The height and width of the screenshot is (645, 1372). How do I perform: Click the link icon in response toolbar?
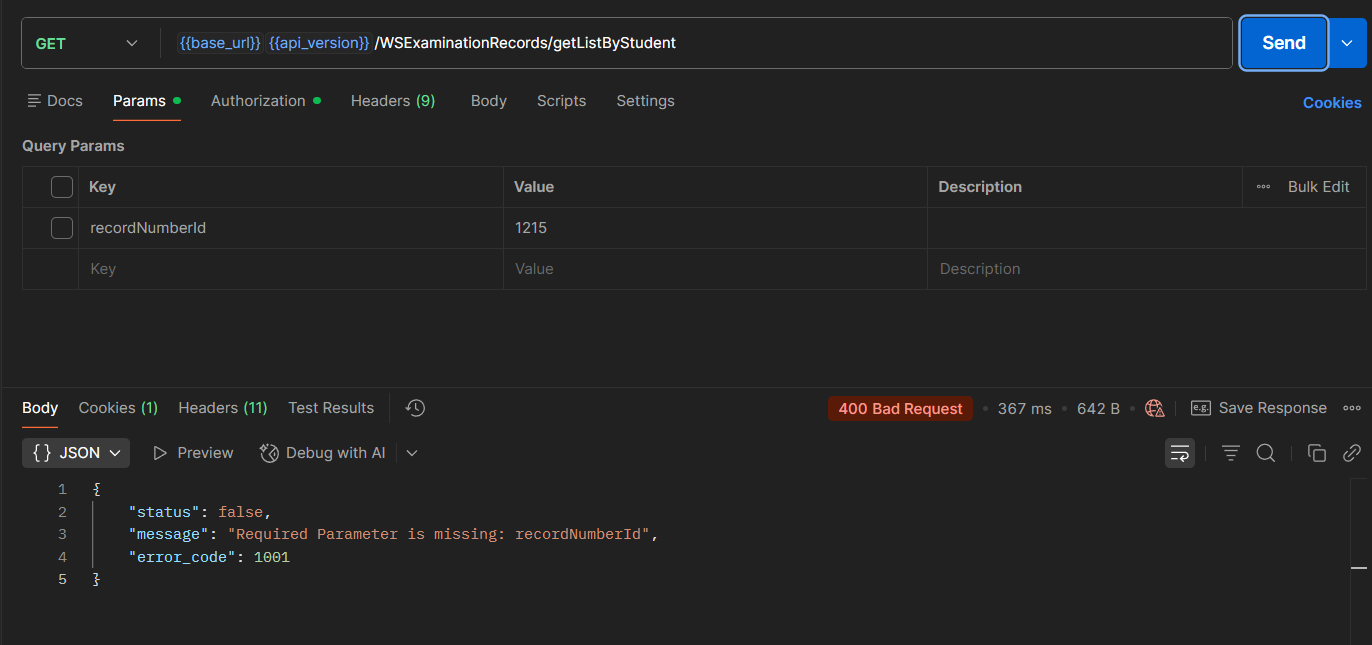tap(1352, 453)
